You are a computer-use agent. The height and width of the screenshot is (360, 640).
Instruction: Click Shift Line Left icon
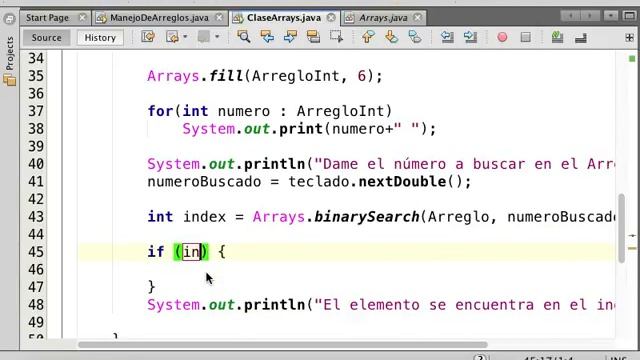pyautogui.click(x=447, y=37)
